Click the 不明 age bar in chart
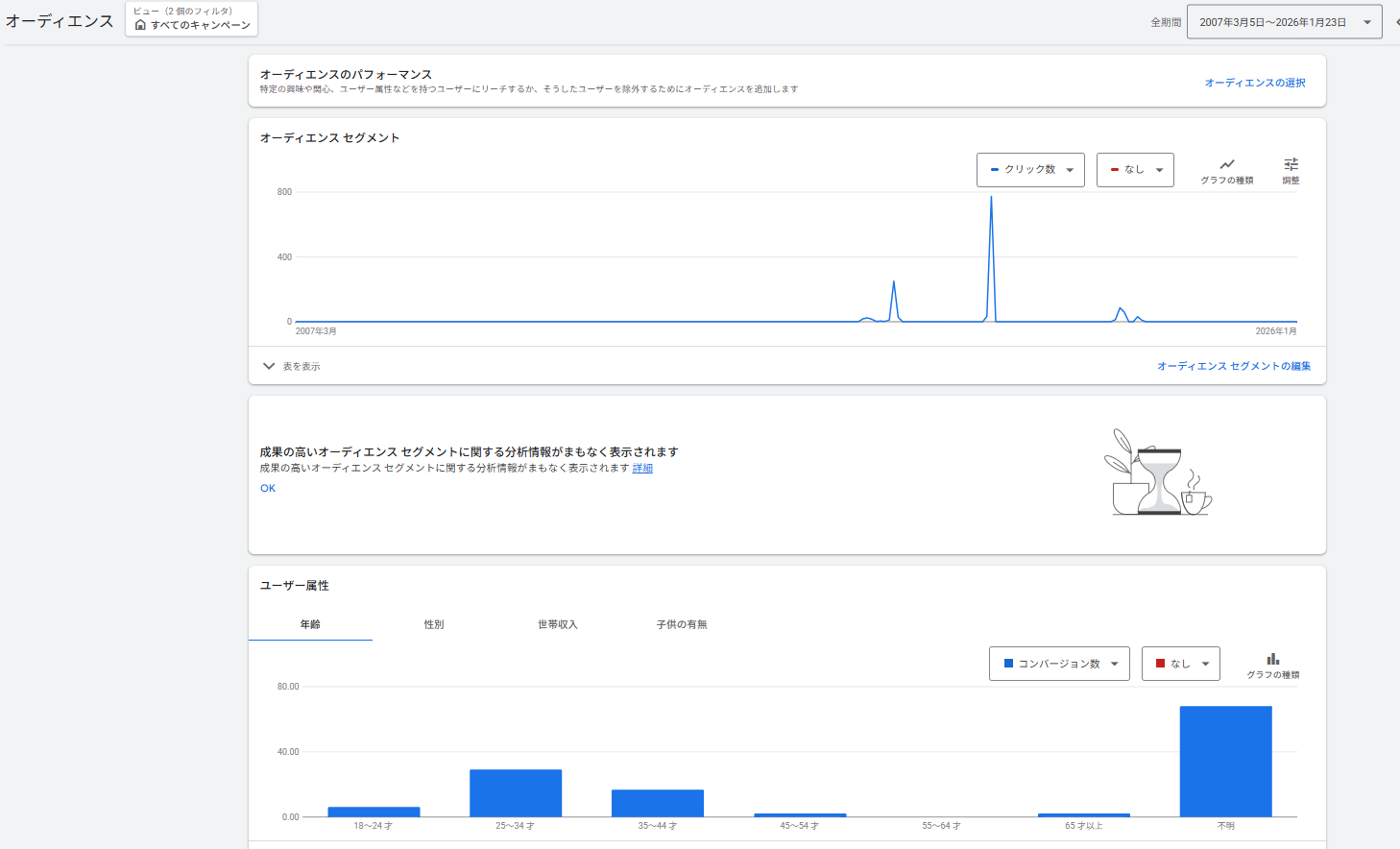 pyautogui.click(x=1225, y=761)
